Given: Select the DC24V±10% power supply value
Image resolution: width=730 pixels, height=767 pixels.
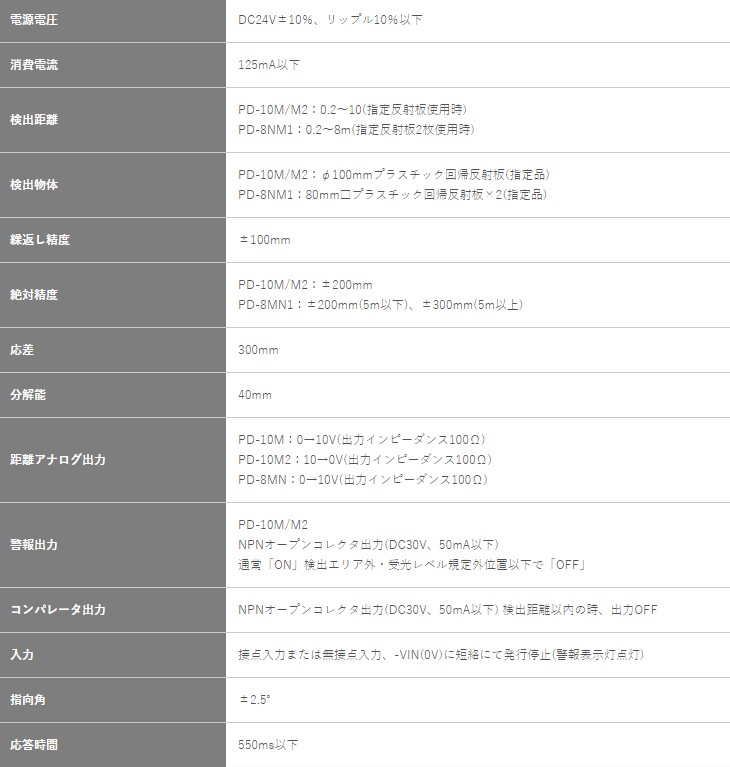Looking at the screenshot, I should [330, 20].
